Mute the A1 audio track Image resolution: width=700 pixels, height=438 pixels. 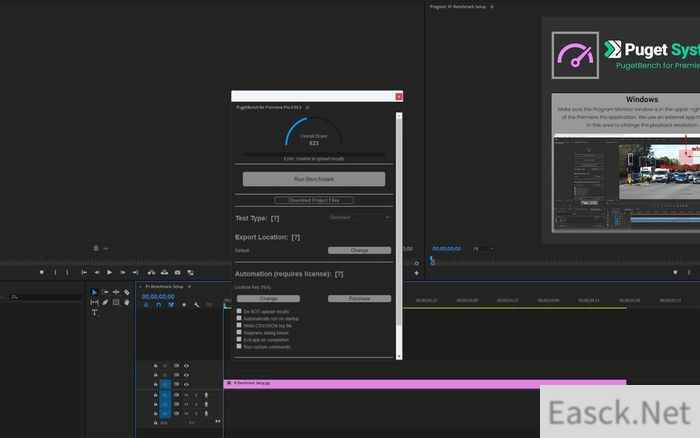point(186,395)
